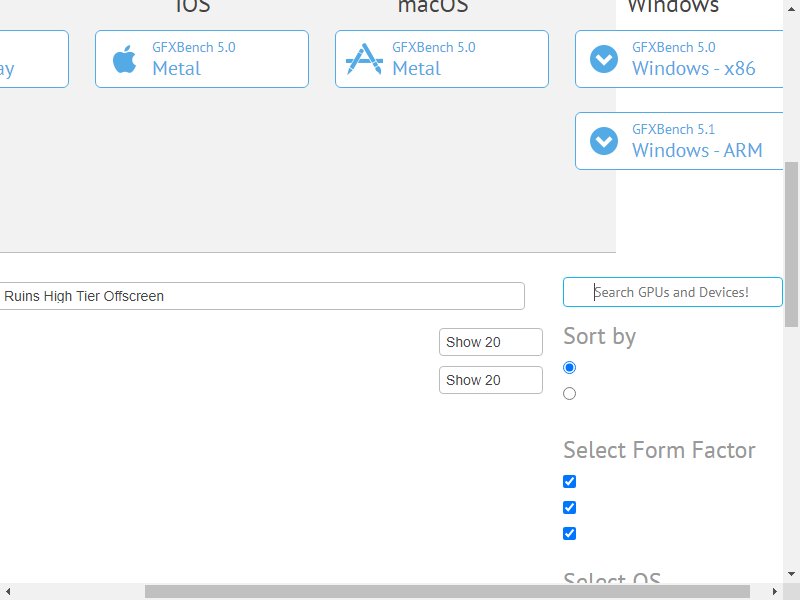Click the Sort by heading

[599, 337]
